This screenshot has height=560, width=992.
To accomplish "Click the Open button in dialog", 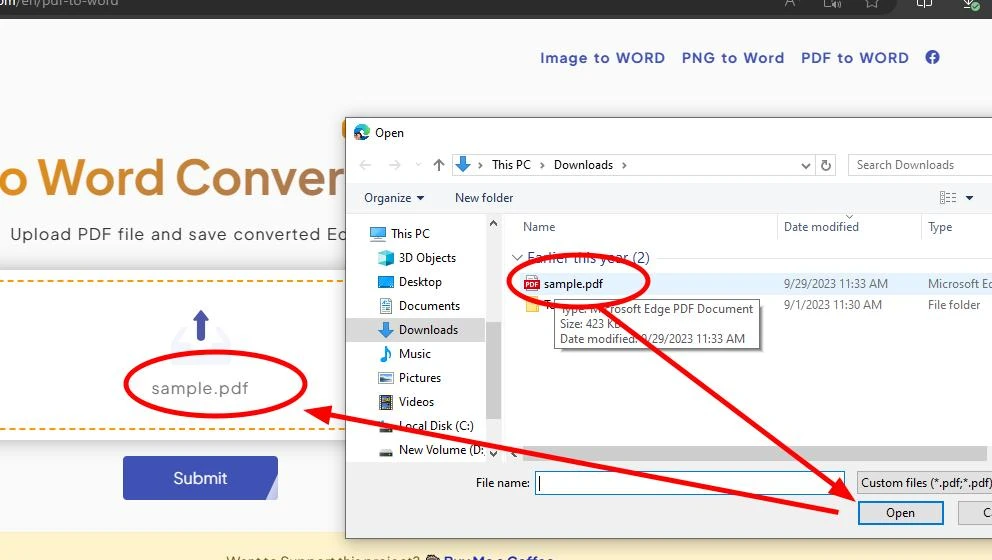I will [900, 513].
